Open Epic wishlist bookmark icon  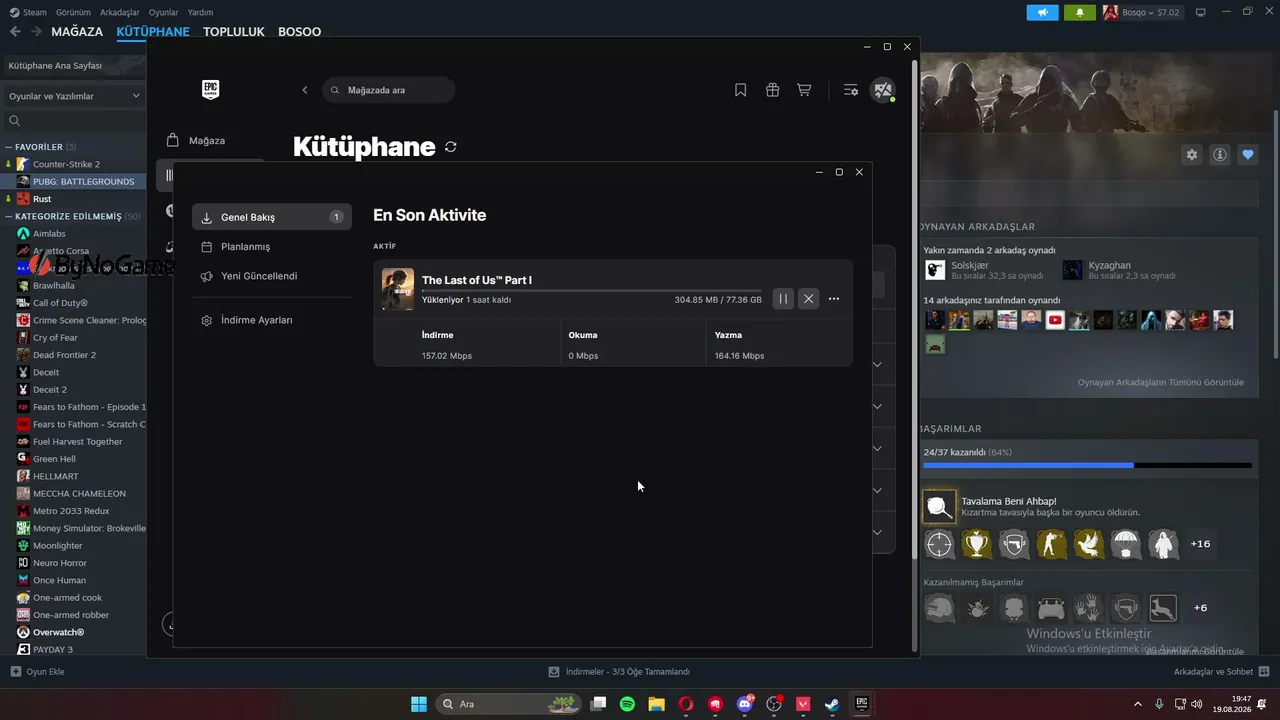point(741,90)
